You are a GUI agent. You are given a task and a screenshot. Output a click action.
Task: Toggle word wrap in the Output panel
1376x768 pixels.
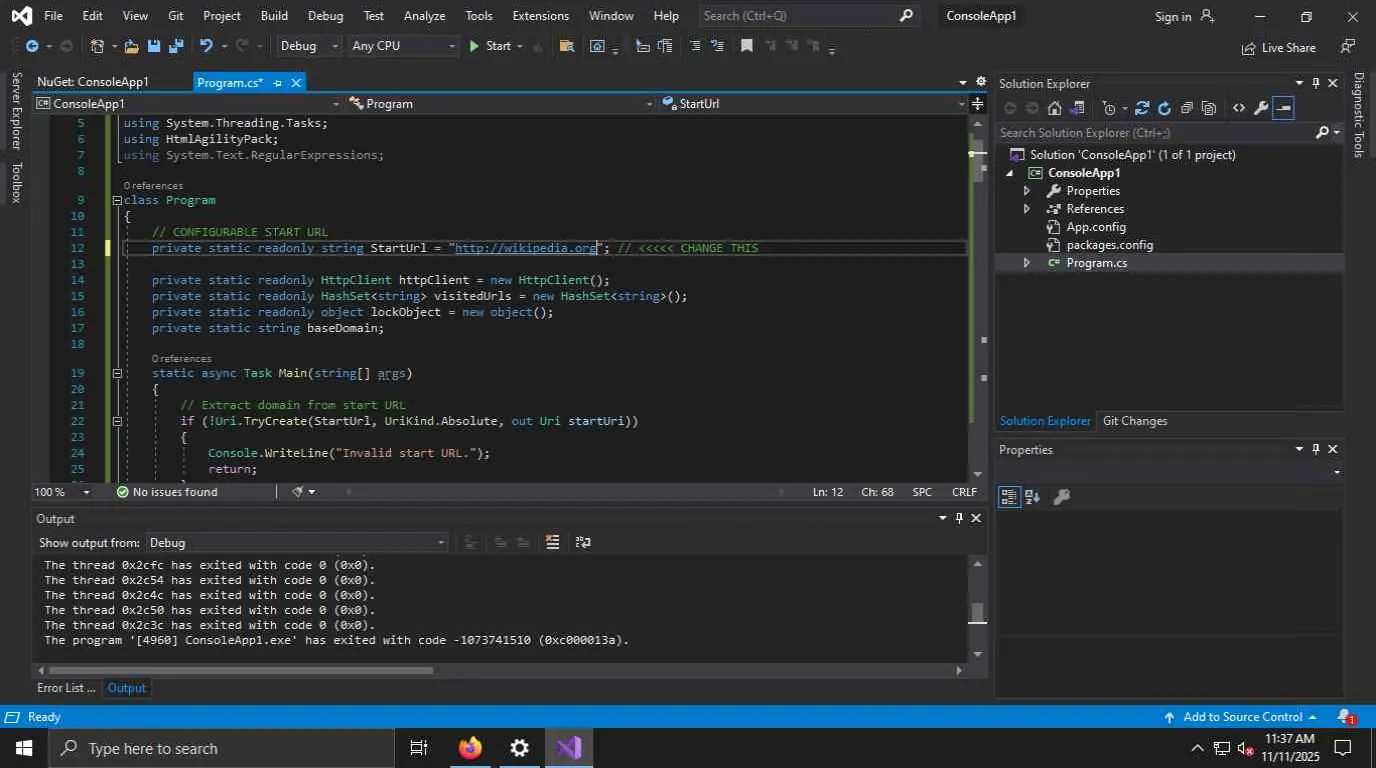pyautogui.click(x=583, y=542)
